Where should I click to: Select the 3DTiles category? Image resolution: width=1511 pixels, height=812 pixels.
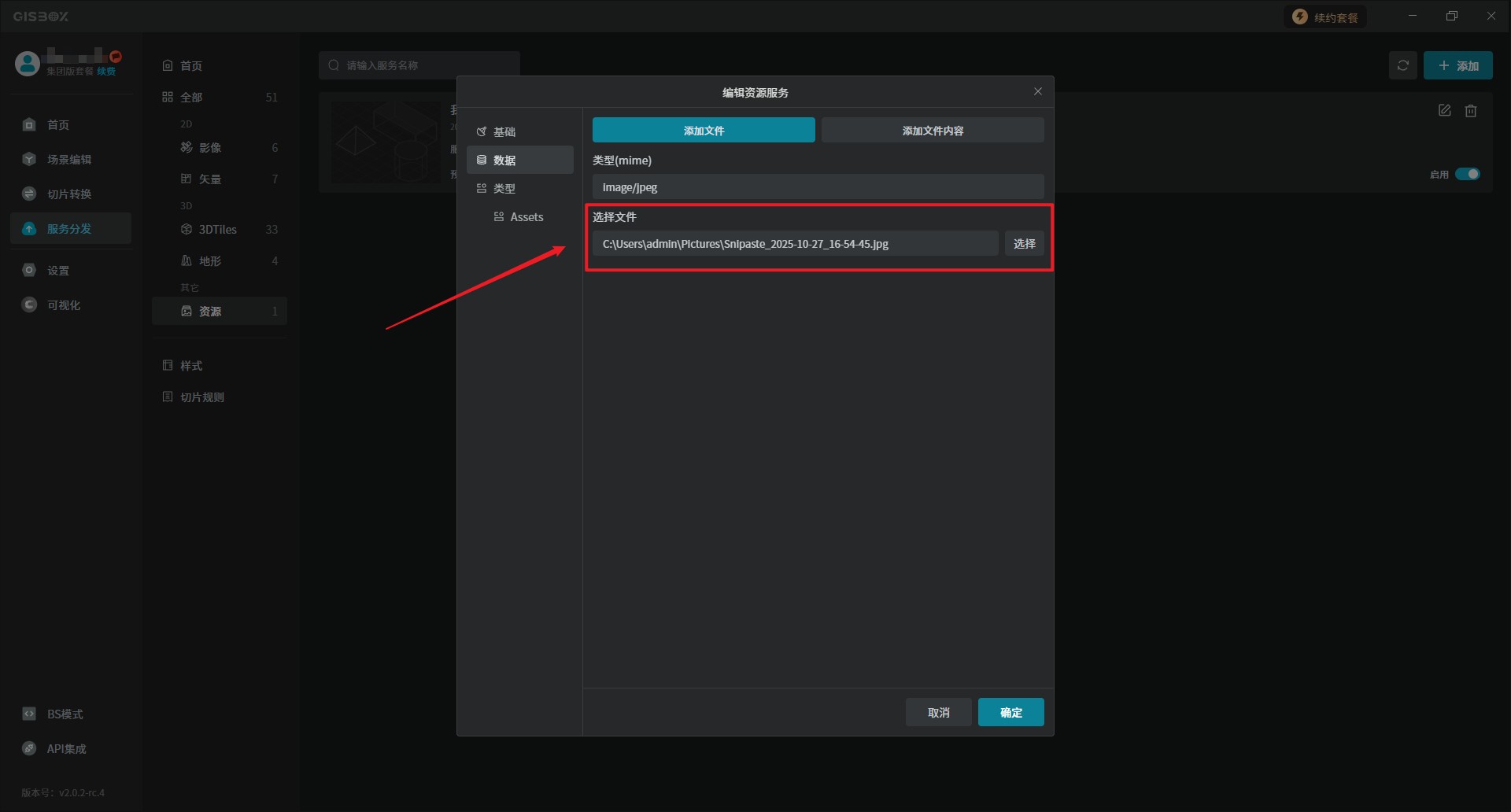point(217,230)
